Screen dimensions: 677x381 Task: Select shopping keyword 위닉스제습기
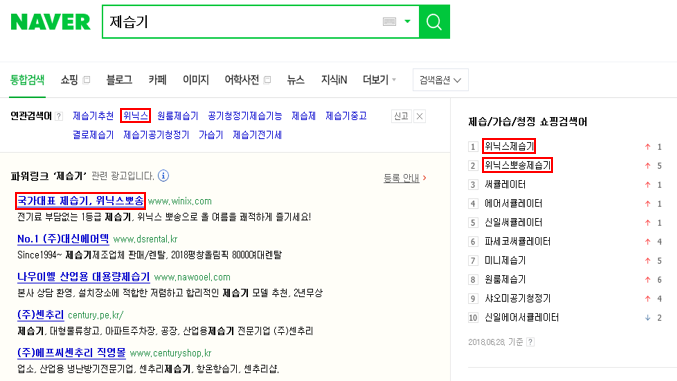[x=509, y=146]
